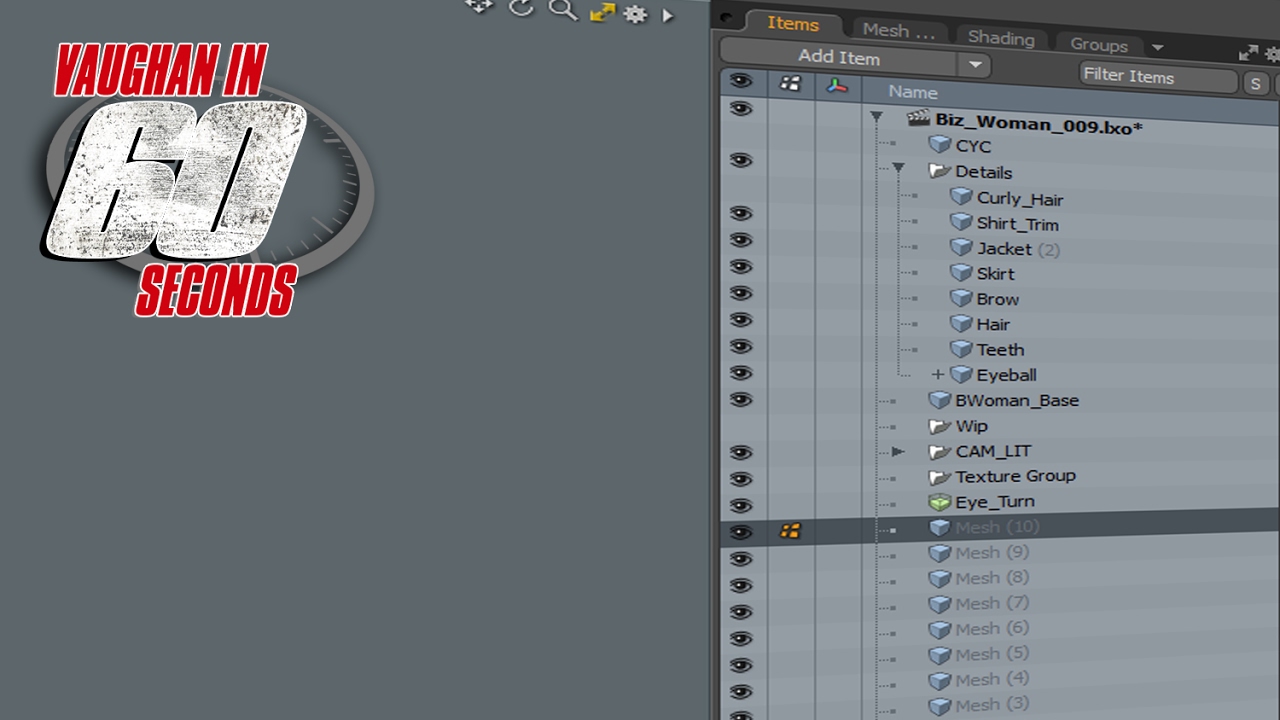
Task: Select the Hair item name
Action: point(993,324)
